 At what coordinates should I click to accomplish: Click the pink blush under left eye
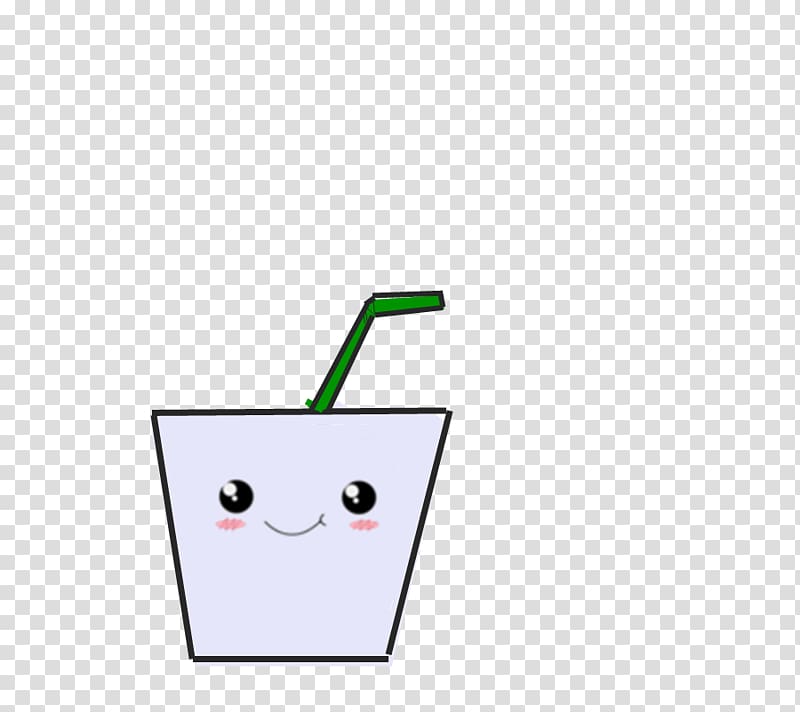[230, 523]
